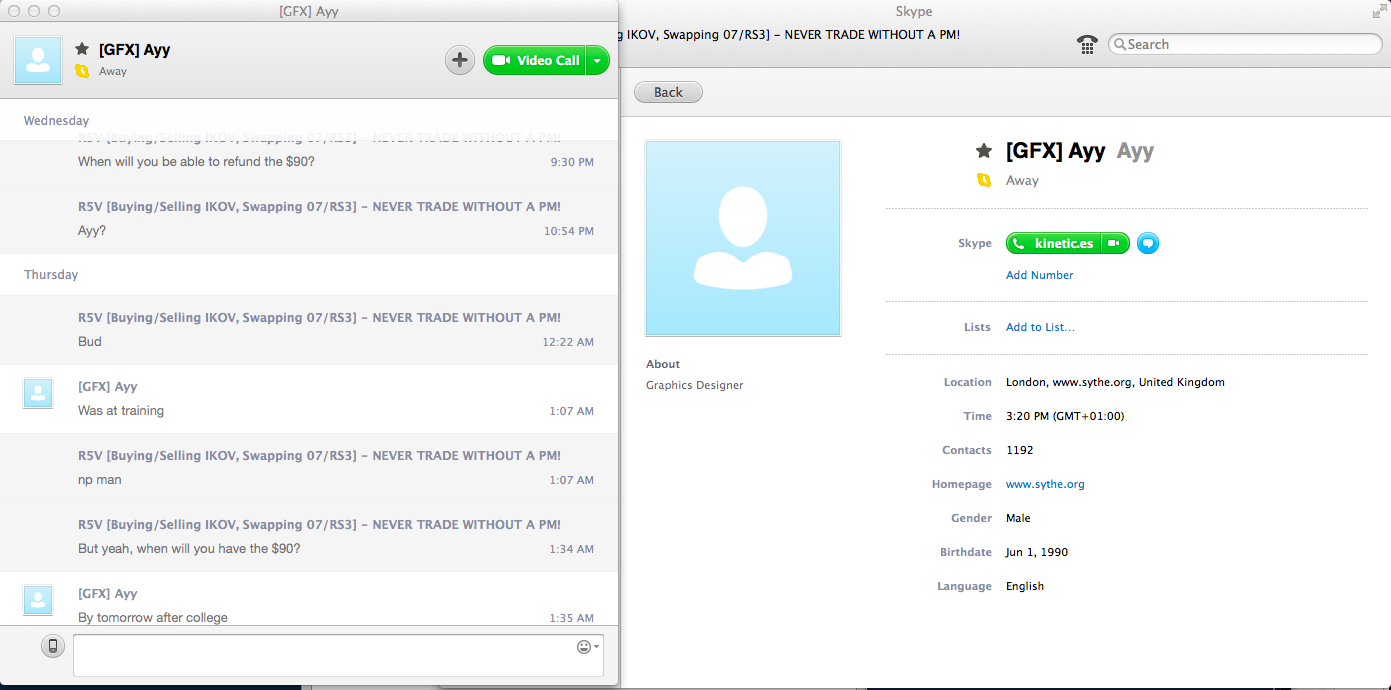Click the Gender value 'Male'
Image resolution: width=1391 pixels, height=690 pixels.
[1018, 518]
